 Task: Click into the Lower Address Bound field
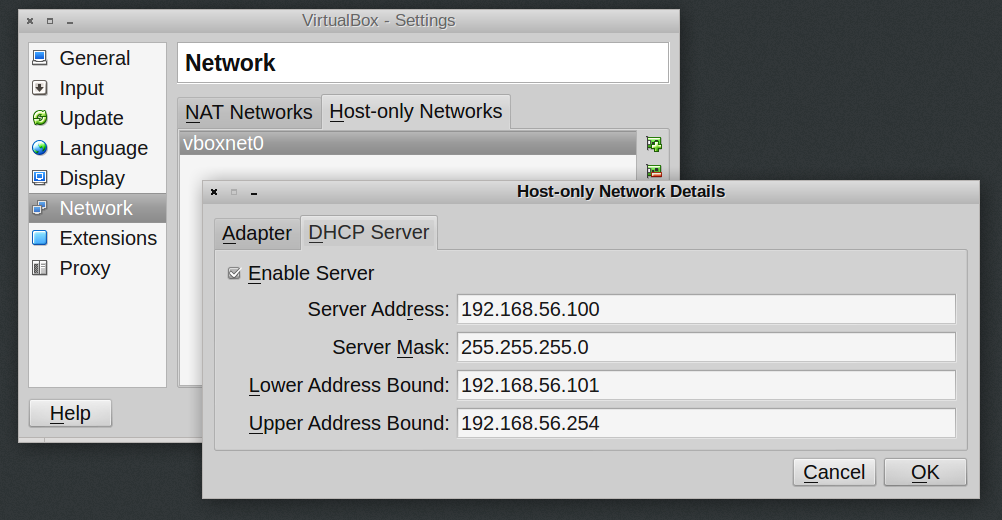tap(705, 385)
